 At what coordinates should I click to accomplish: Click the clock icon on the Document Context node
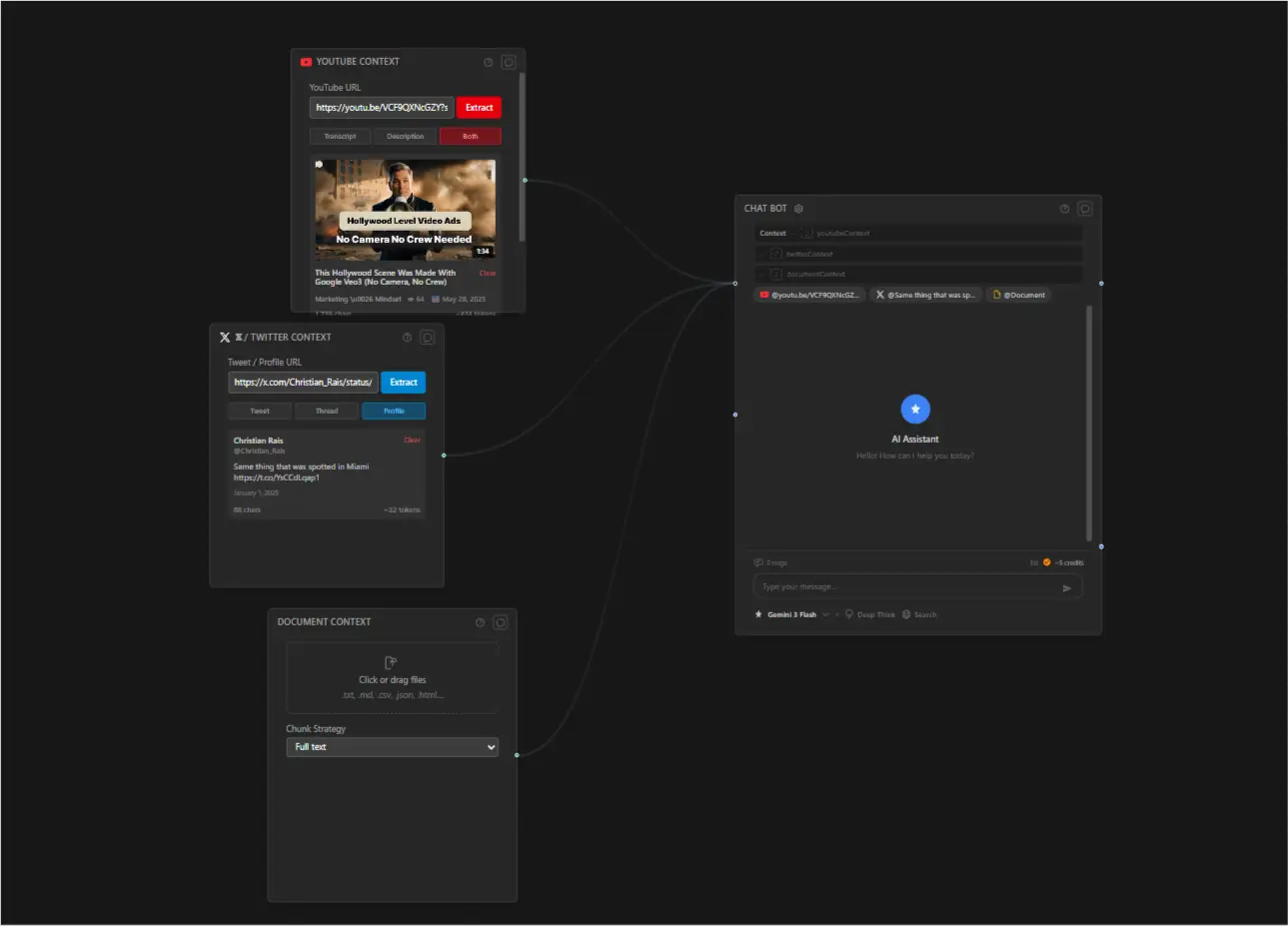(x=480, y=622)
